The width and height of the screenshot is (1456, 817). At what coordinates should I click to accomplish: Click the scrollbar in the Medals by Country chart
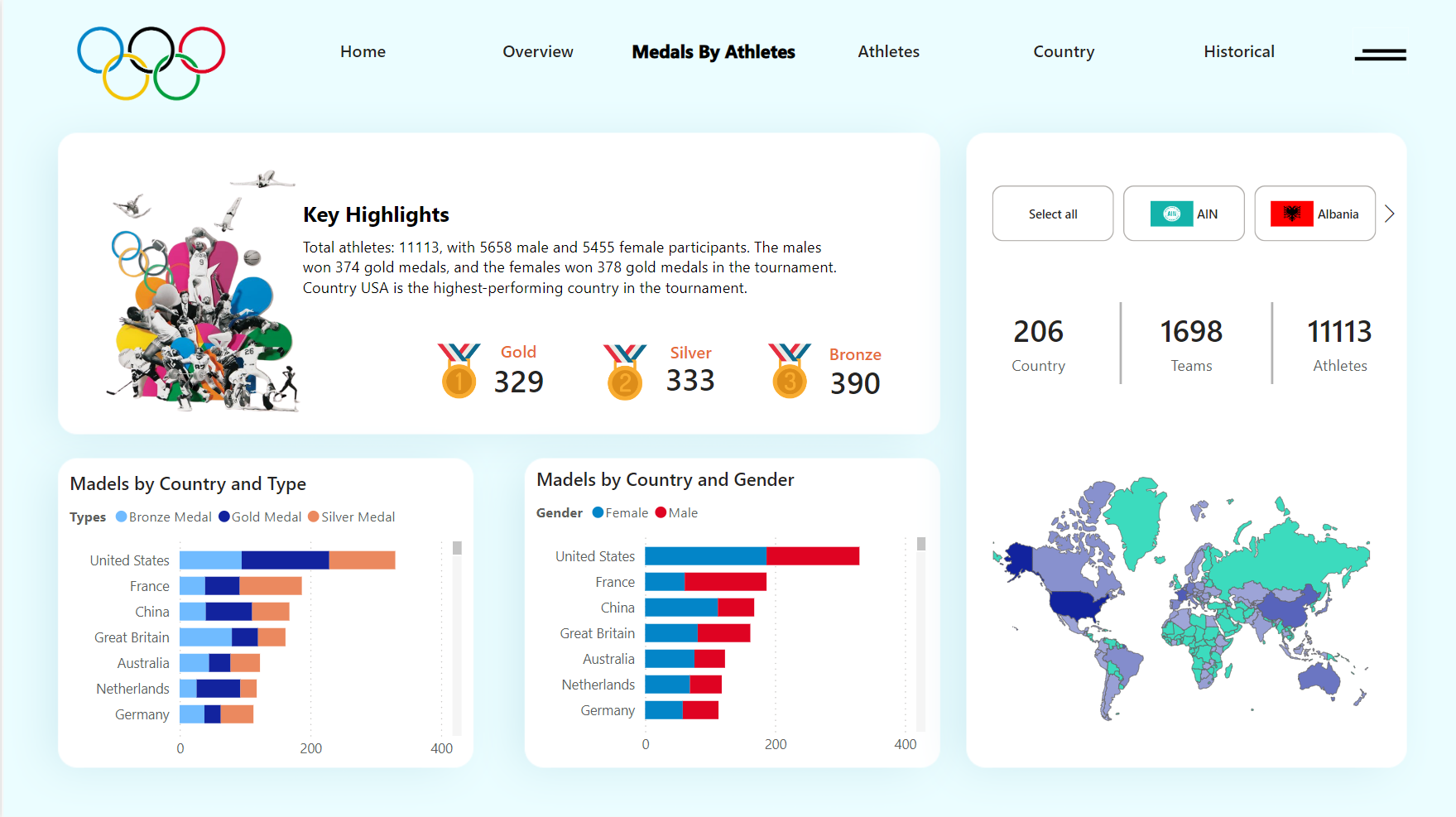(x=456, y=547)
